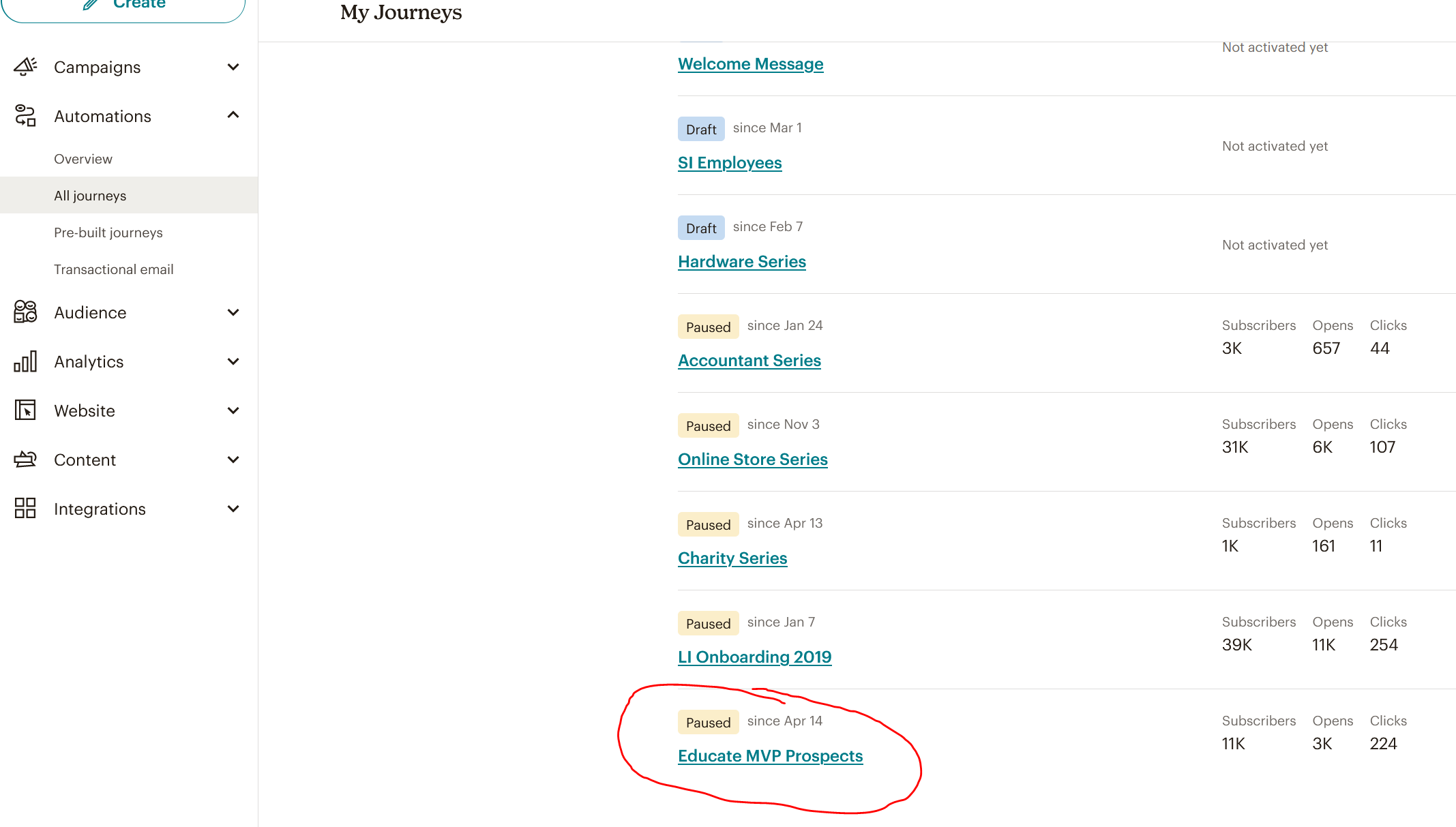
Task: Collapse the Automations section chevron
Action: pyautogui.click(x=233, y=115)
